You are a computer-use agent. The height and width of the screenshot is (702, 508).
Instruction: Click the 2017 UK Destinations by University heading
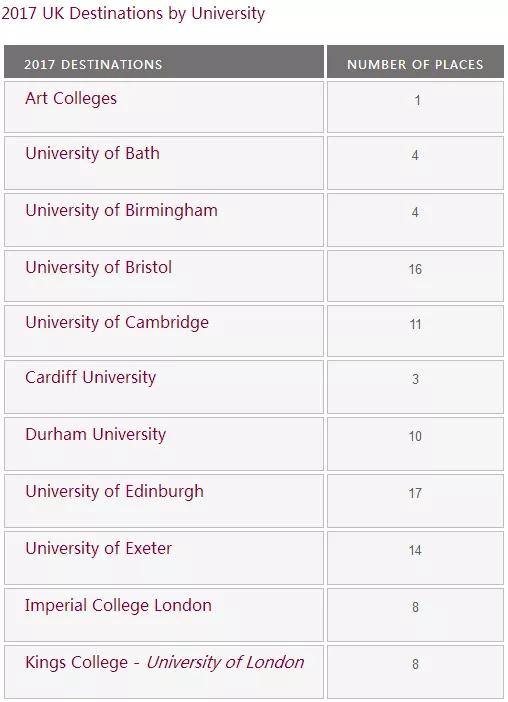click(133, 13)
